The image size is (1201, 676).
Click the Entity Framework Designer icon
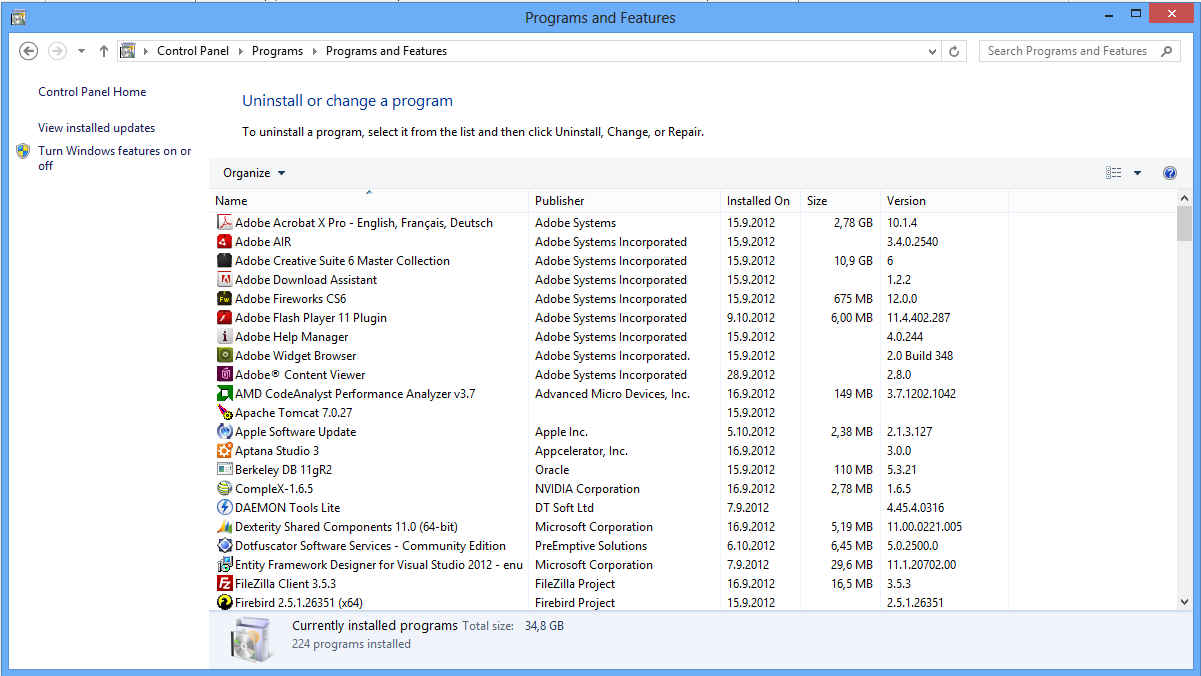(x=225, y=565)
